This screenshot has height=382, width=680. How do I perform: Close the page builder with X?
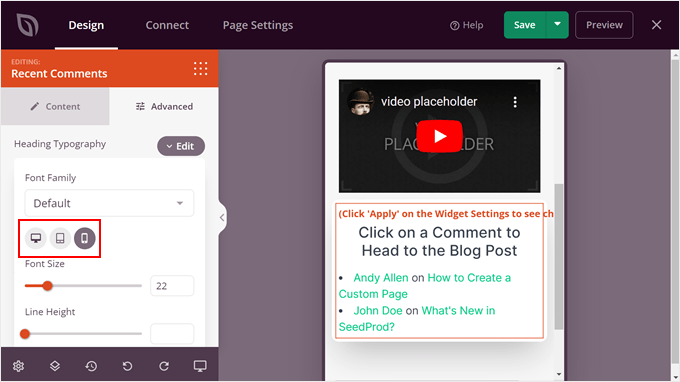tap(656, 25)
